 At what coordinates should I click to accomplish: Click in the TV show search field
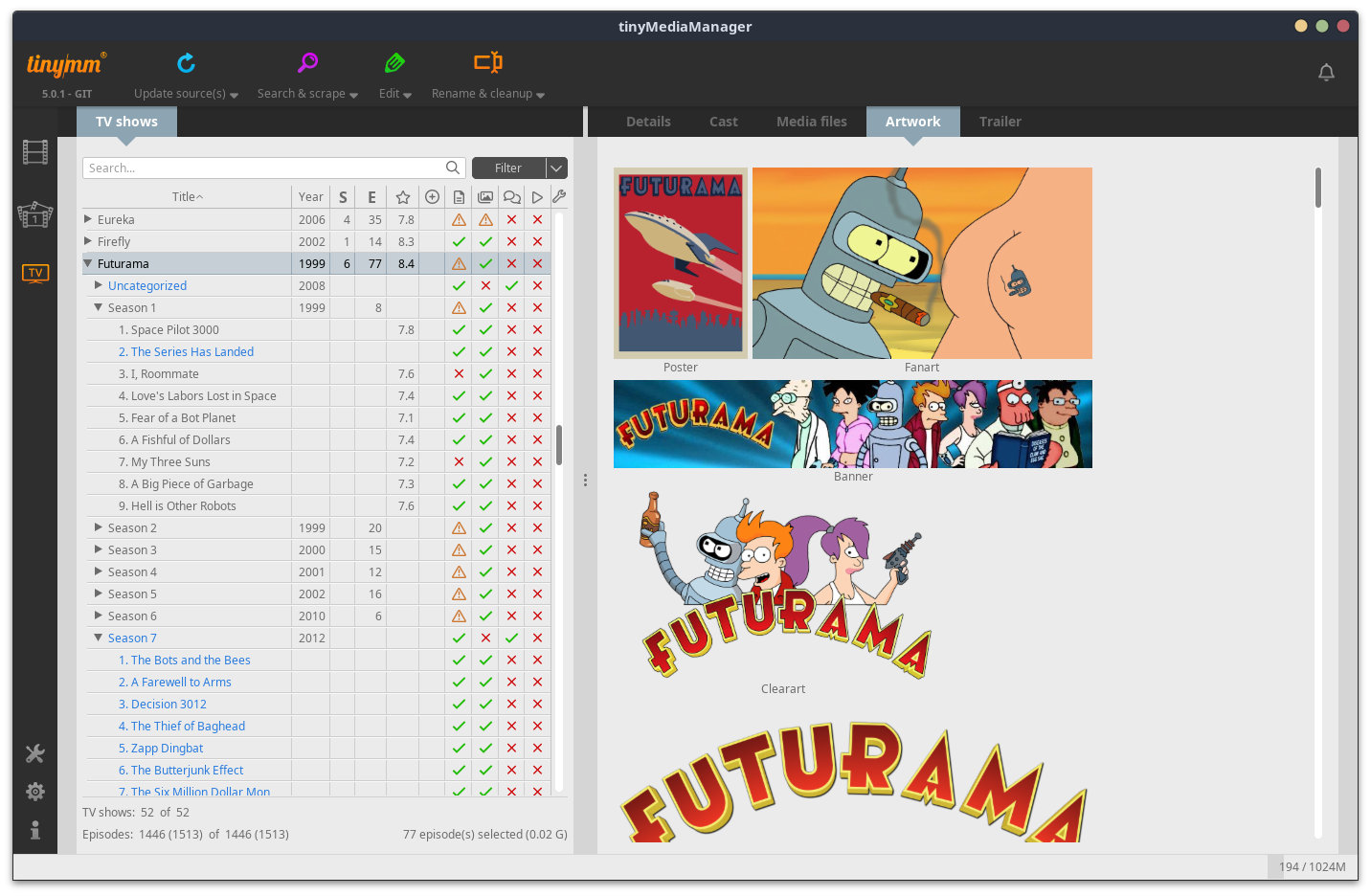(263, 168)
